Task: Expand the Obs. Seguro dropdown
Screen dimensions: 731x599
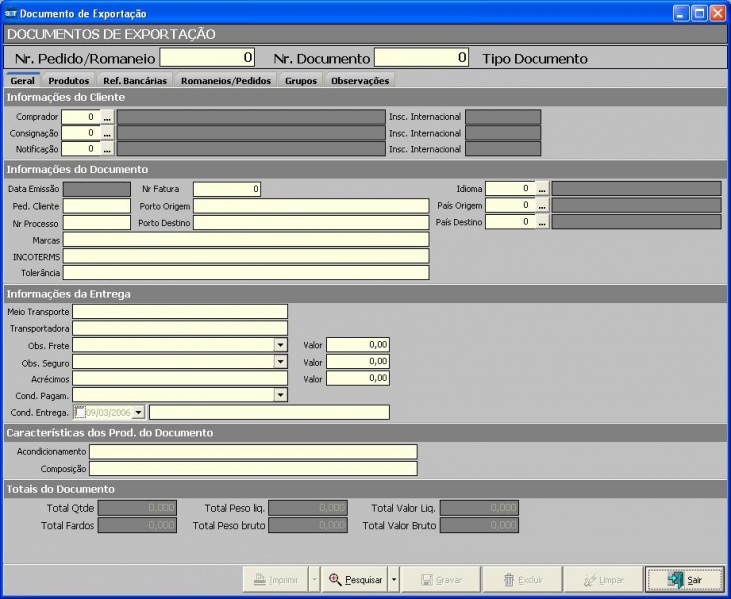Action: coord(280,362)
